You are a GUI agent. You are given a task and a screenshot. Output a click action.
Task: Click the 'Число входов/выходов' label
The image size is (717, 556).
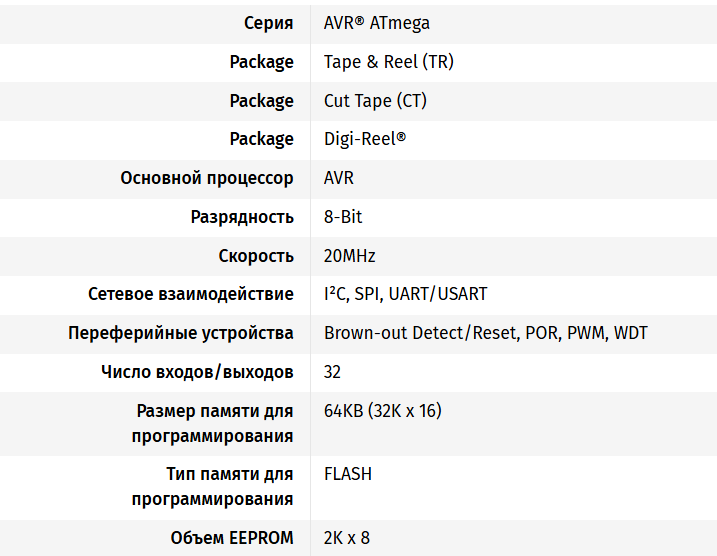(197, 372)
